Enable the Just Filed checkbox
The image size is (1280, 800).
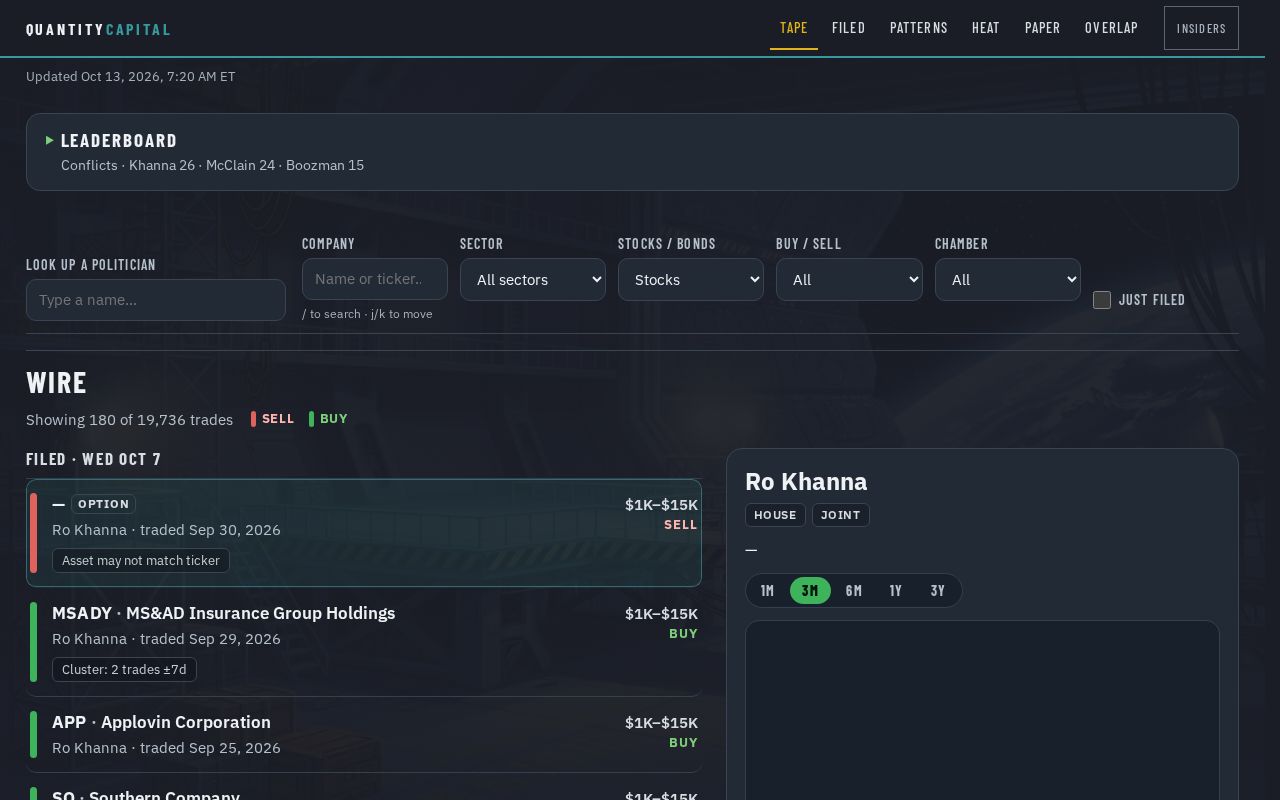tap(1102, 300)
